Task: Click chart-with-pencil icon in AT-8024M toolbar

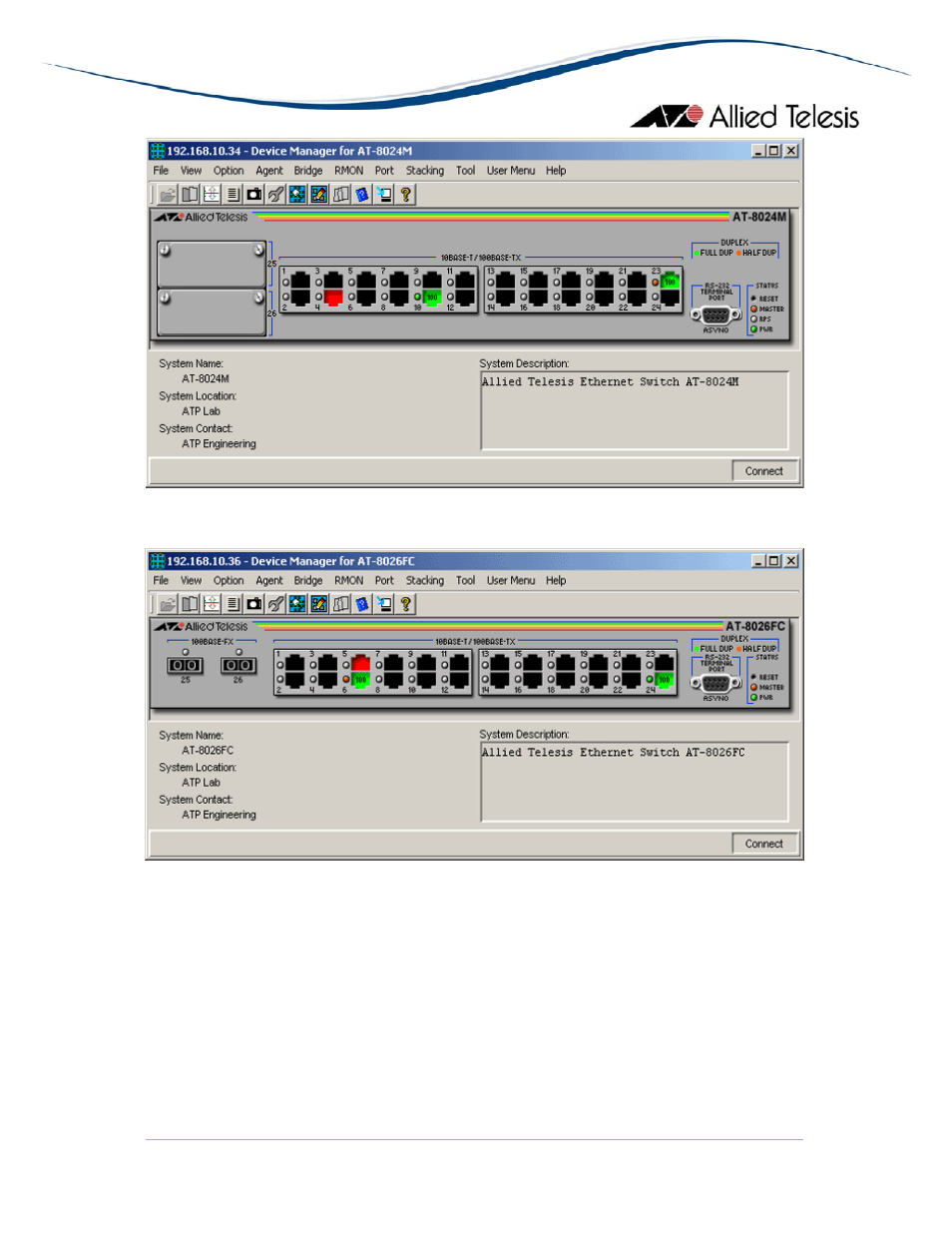Action: coord(319,195)
